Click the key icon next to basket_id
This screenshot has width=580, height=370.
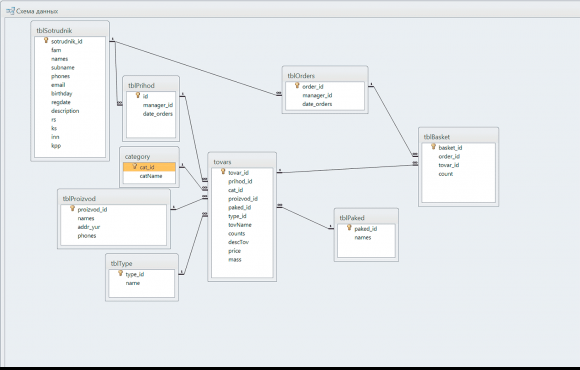434,147
